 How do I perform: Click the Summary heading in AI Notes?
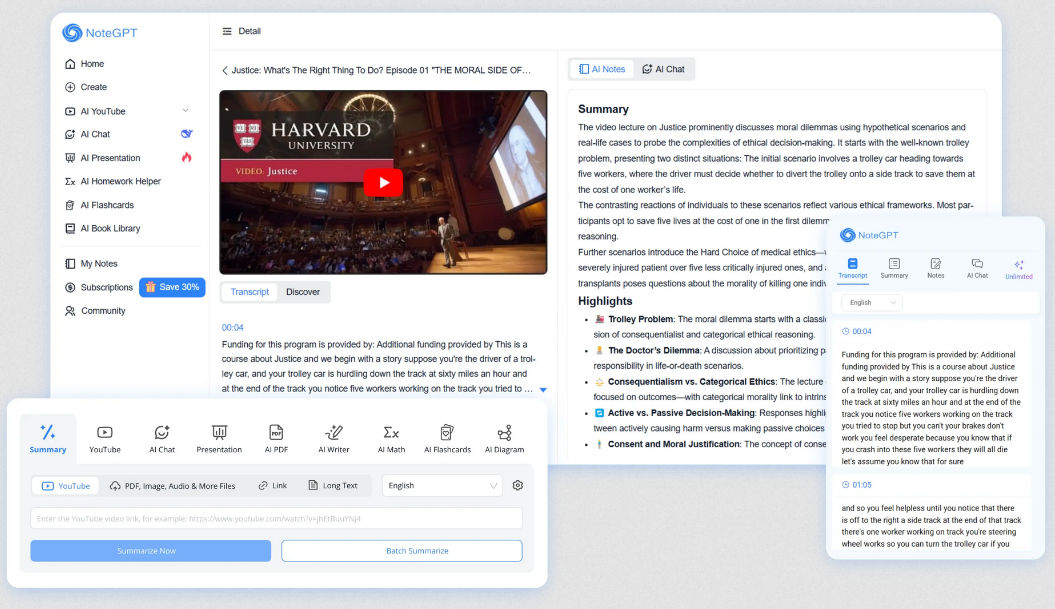pyautogui.click(x=603, y=109)
